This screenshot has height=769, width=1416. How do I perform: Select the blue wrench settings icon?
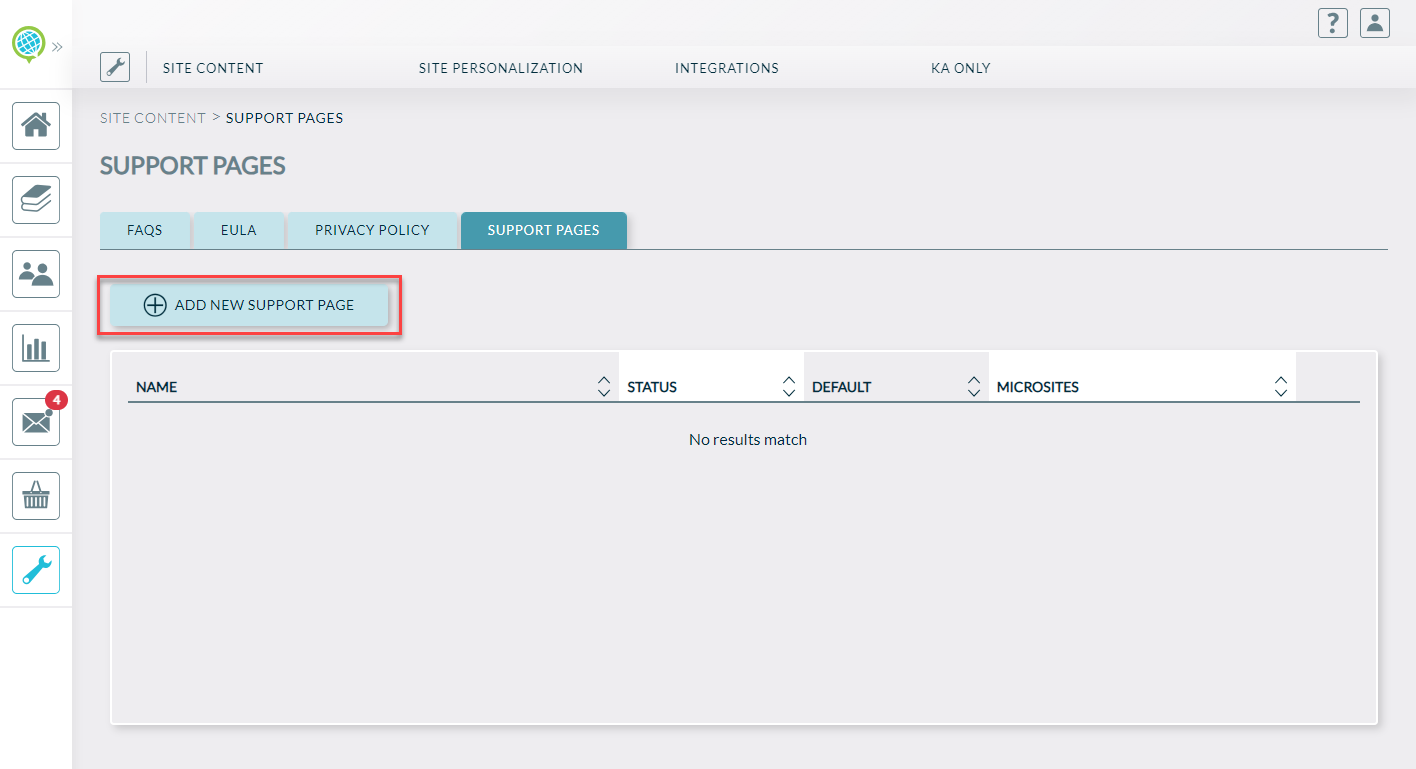pyautogui.click(x=36, y=570)
